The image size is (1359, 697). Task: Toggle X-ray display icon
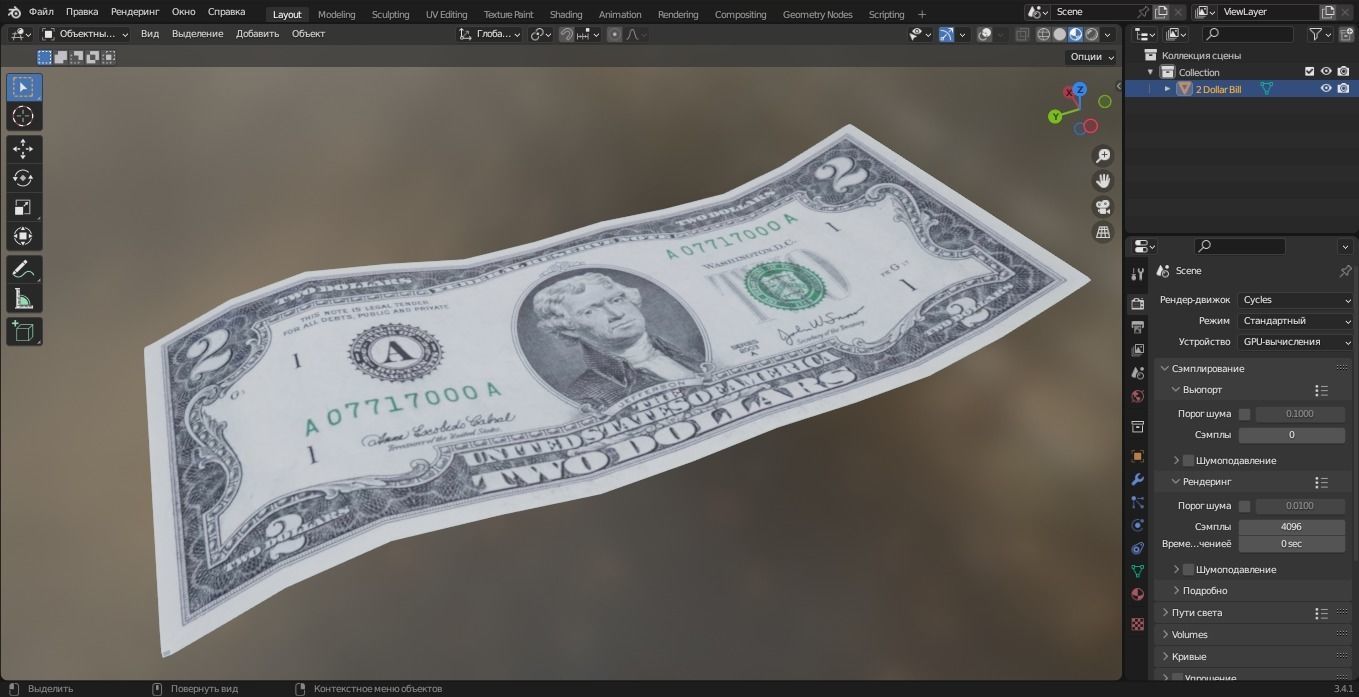[x=1021, y=34]
